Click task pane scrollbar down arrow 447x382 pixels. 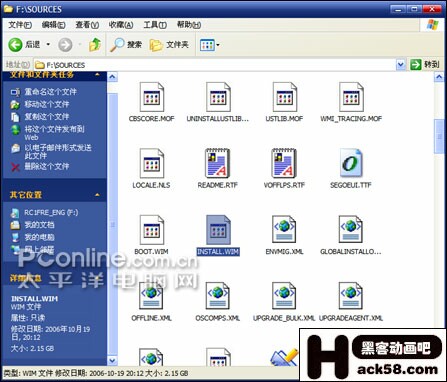click(x=112, y=361)
